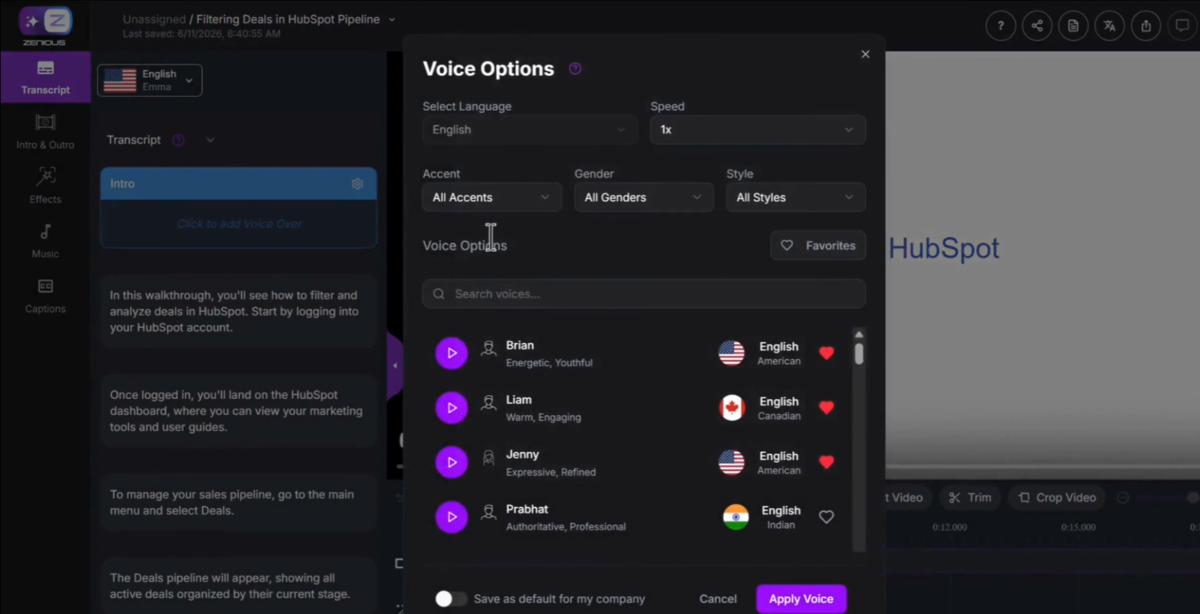Click the Indian flag beside Prabhat

(x=736, y=517)
